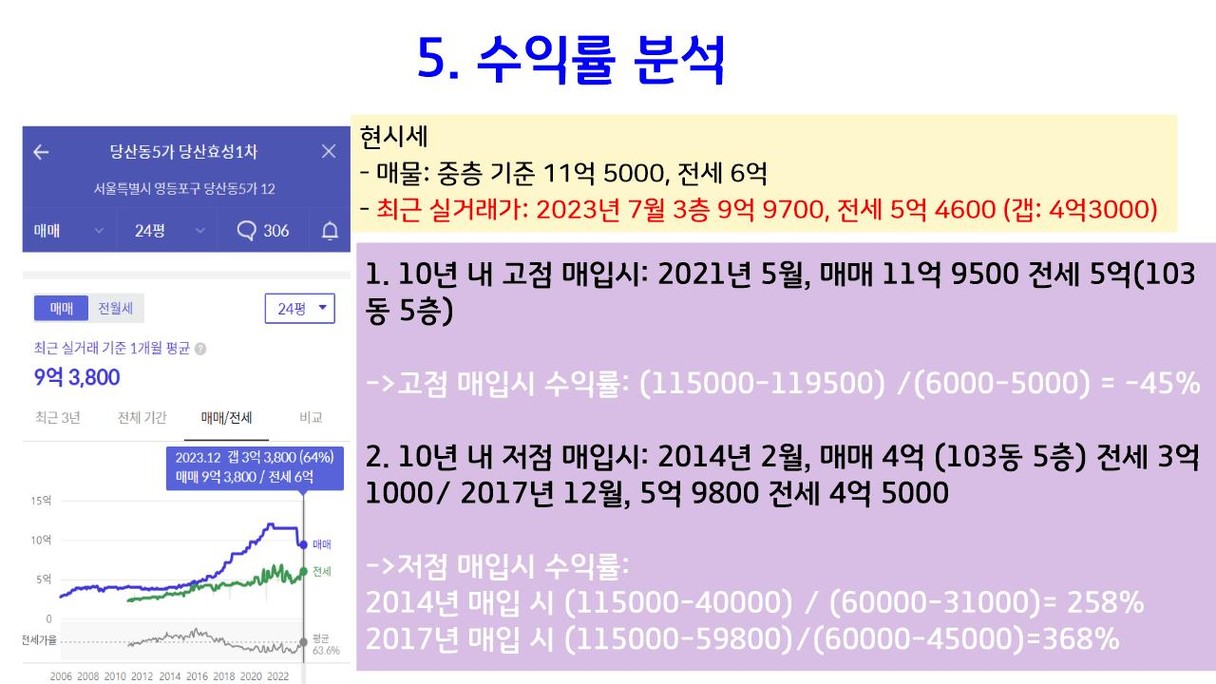Image resolution: width=1216 pixels, height=684 pixels.
Task: Click 최근 실거래 기준 1개월 평균 label
Action: [x=112, y=349]
